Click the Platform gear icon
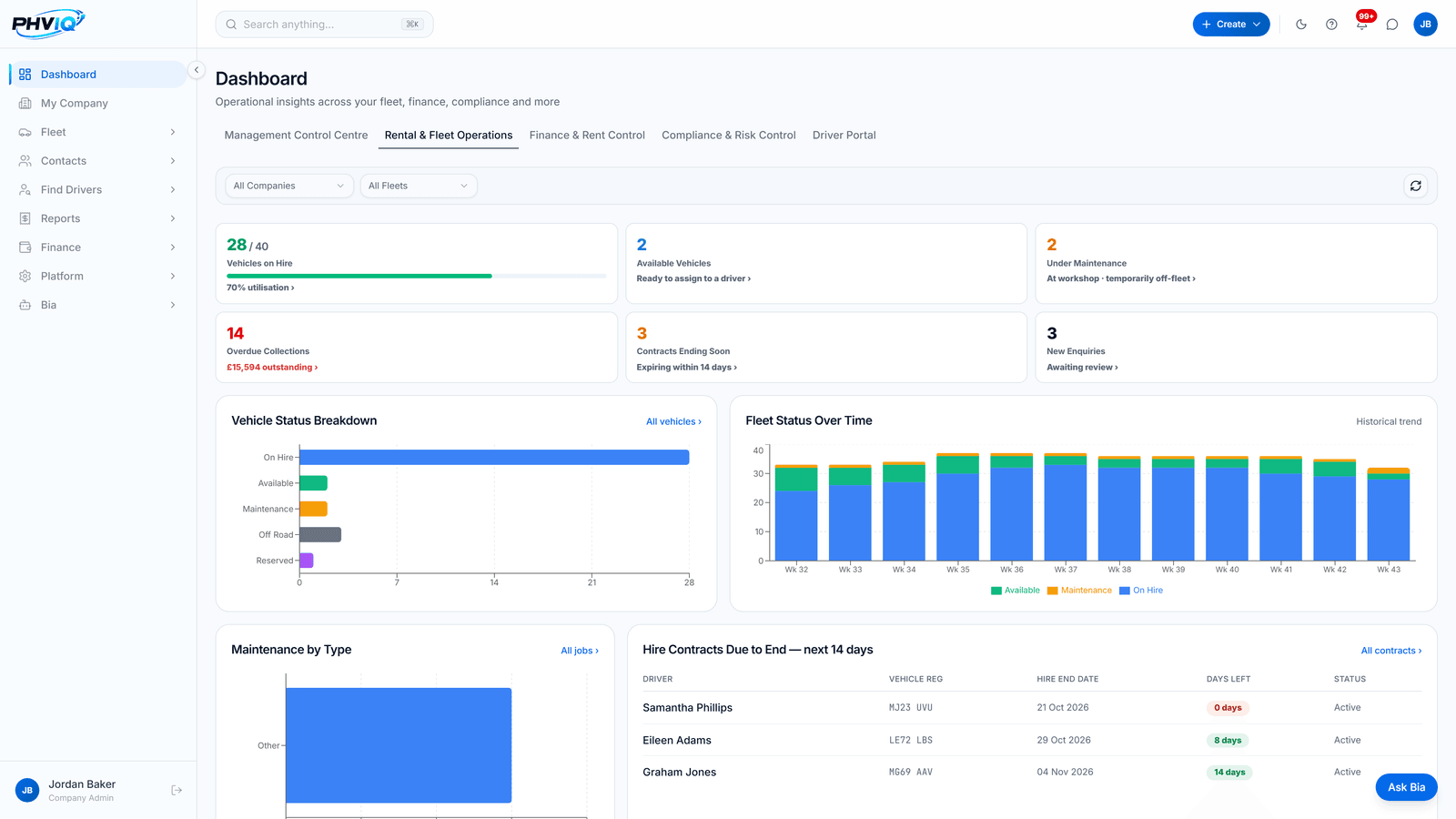Screen dimensions: 1456x819 (x=25, y=277)
